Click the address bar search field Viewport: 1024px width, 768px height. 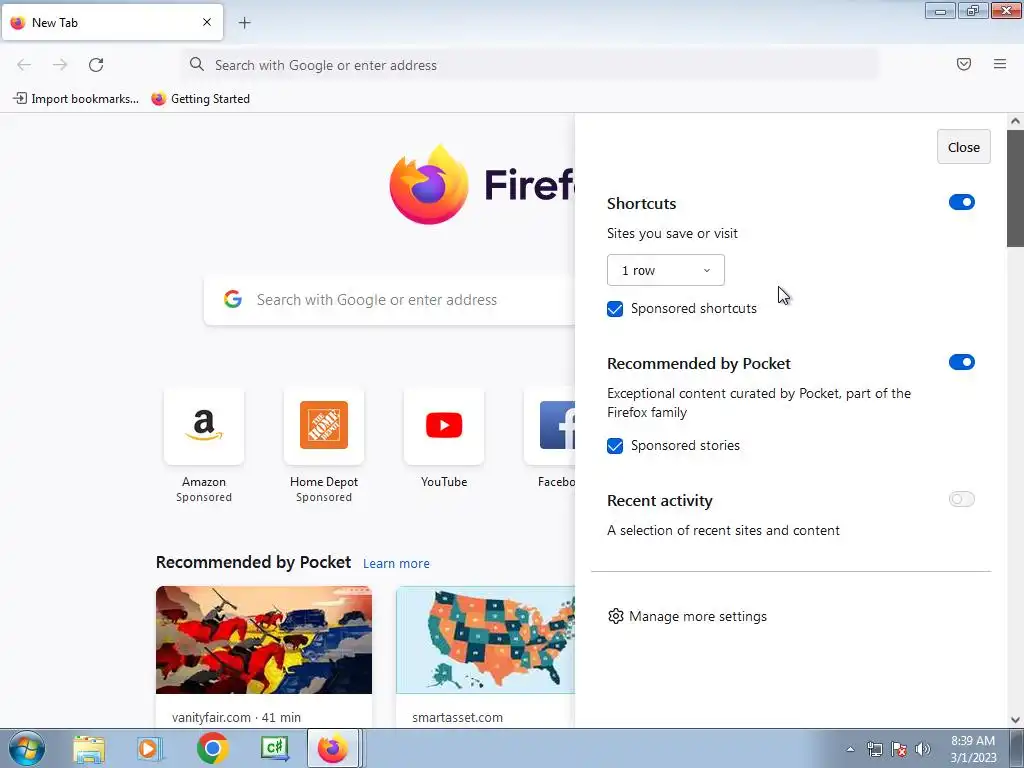tap(530, 65)
